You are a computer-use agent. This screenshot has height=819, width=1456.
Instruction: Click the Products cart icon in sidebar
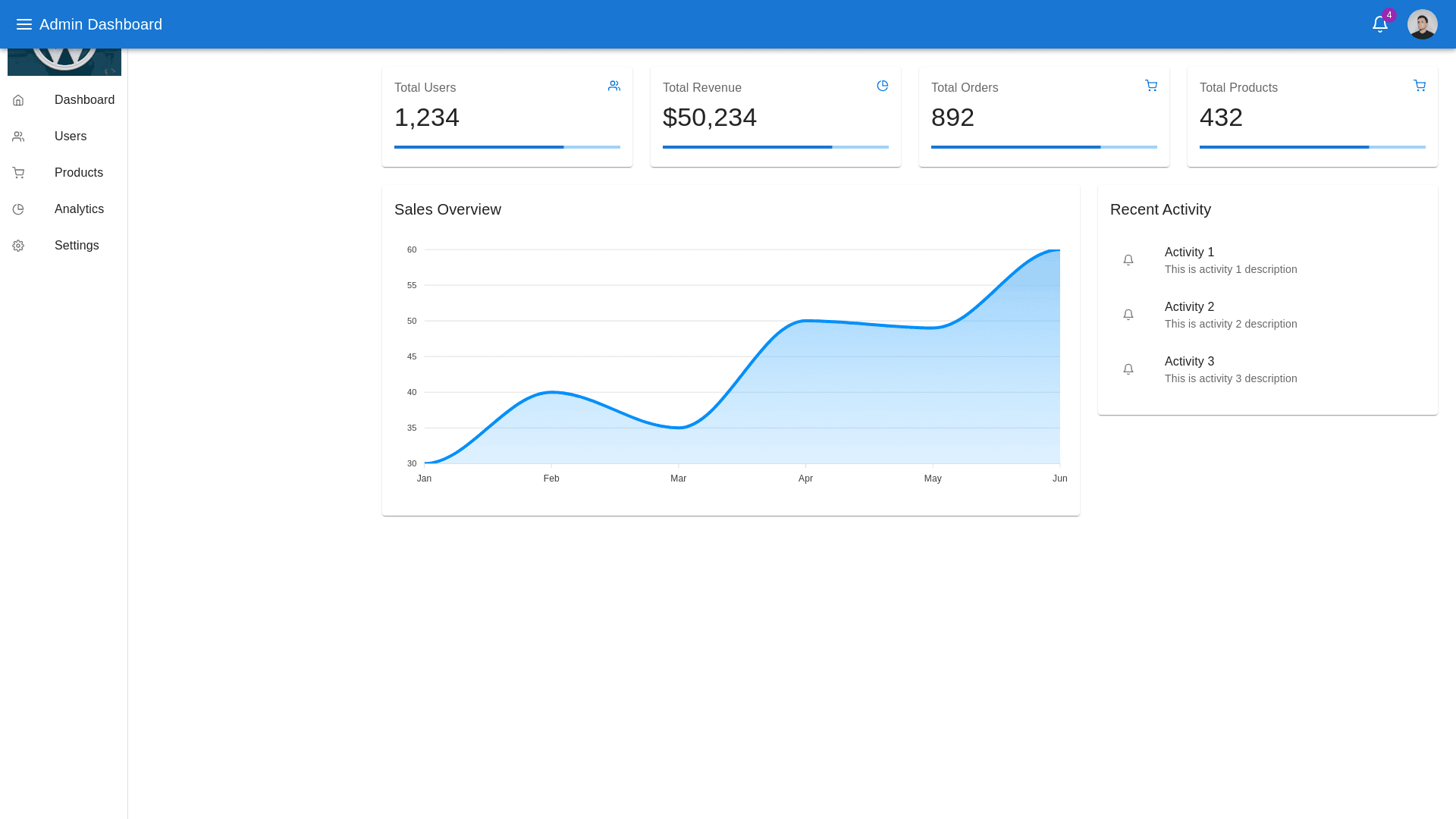point(18,173)
